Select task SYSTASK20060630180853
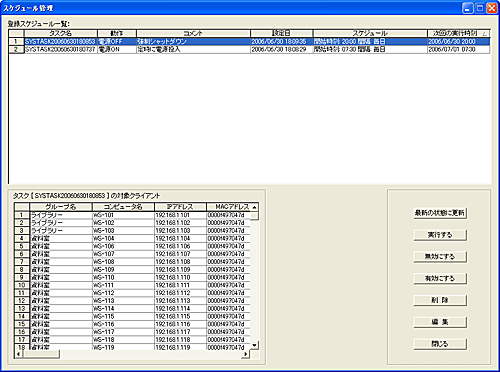 [61, 42]
